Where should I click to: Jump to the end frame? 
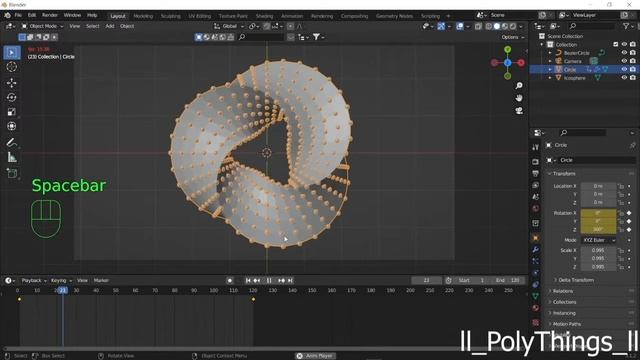point(290,280)
